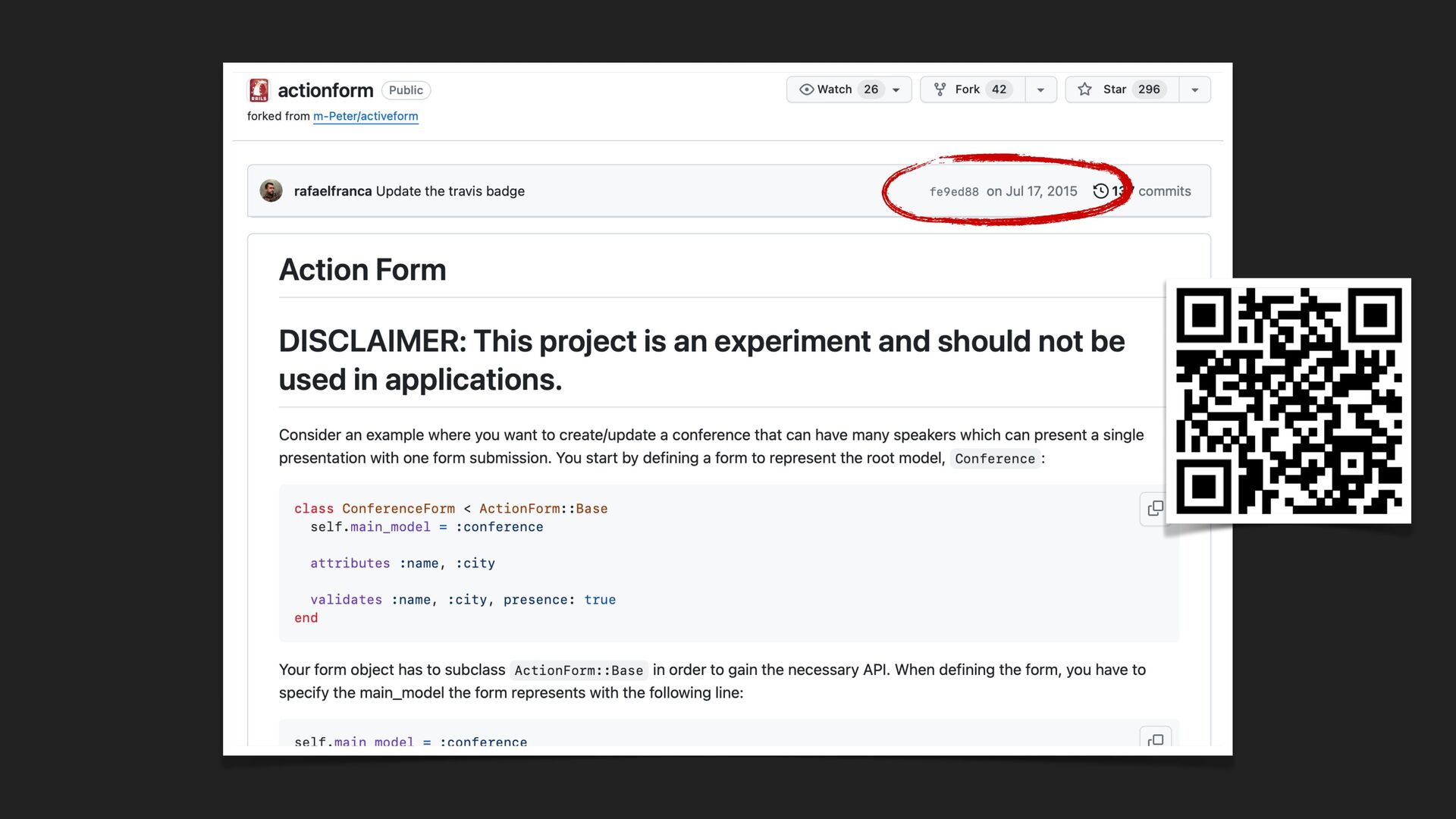Viewport: 1456px width, 819px height.
Task: Click the commit history clock icon
Action: pyautogui.click(x=1100, y=191)
